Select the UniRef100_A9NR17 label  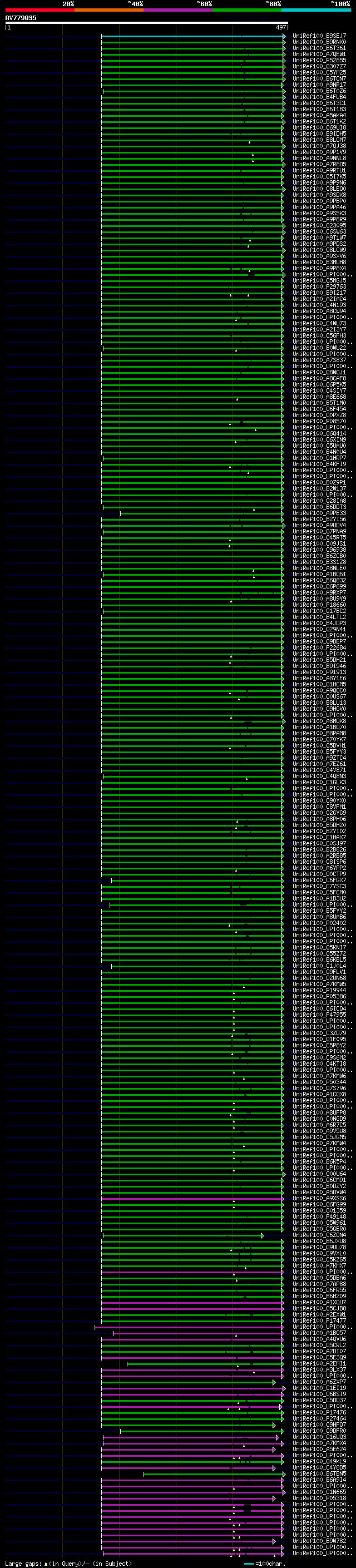(x=319, y=85)
